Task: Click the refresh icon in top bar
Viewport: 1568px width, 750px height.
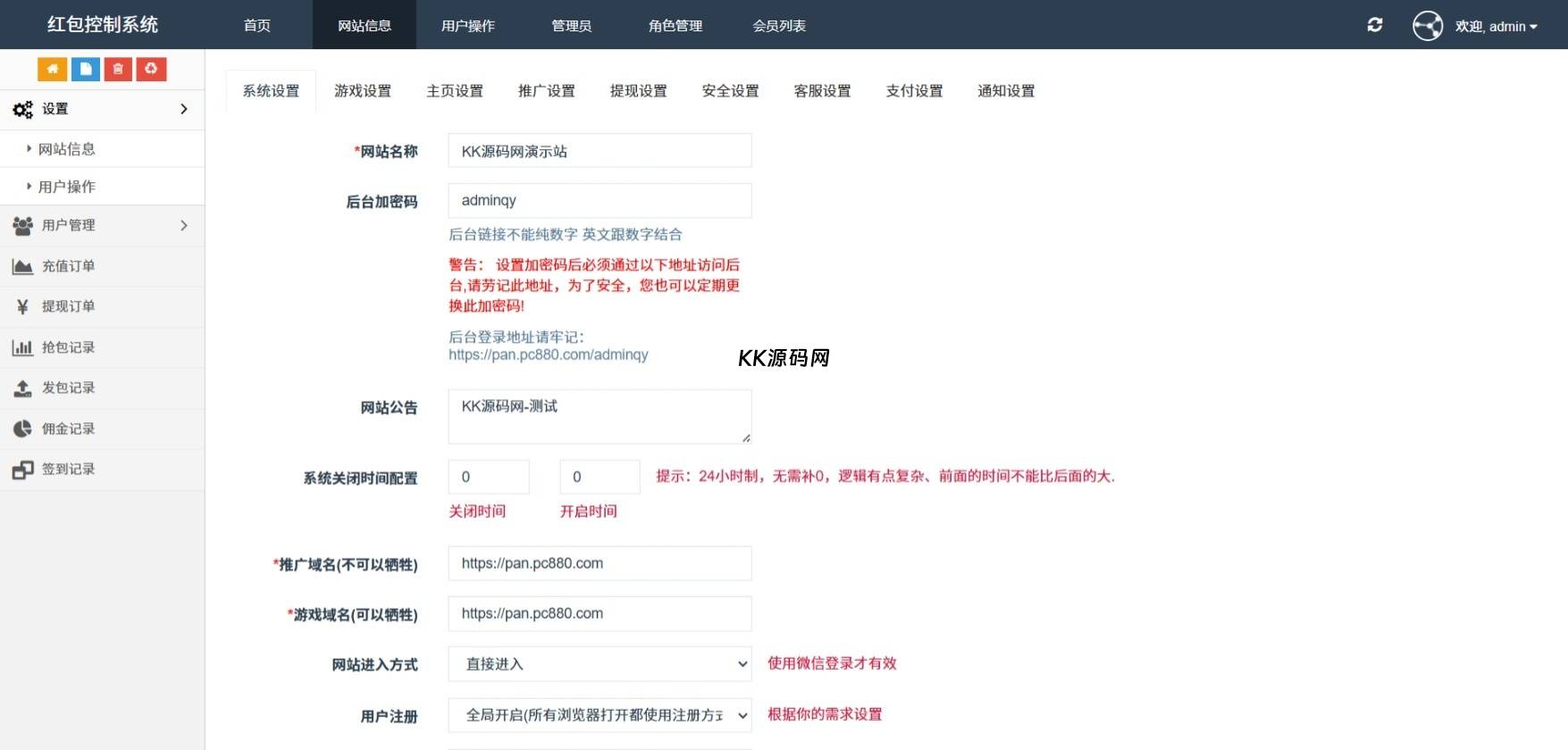Action: point(1375,25)
